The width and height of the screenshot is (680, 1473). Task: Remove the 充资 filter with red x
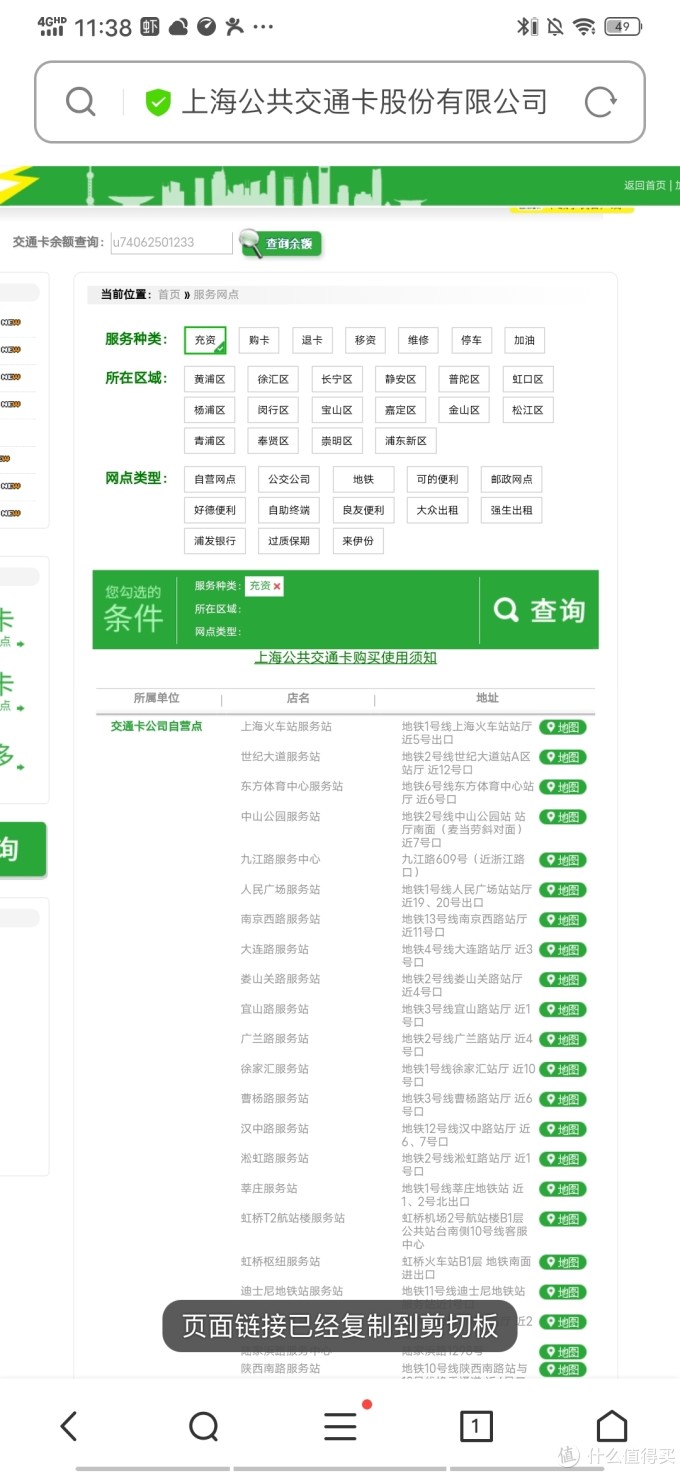[277, 586]
